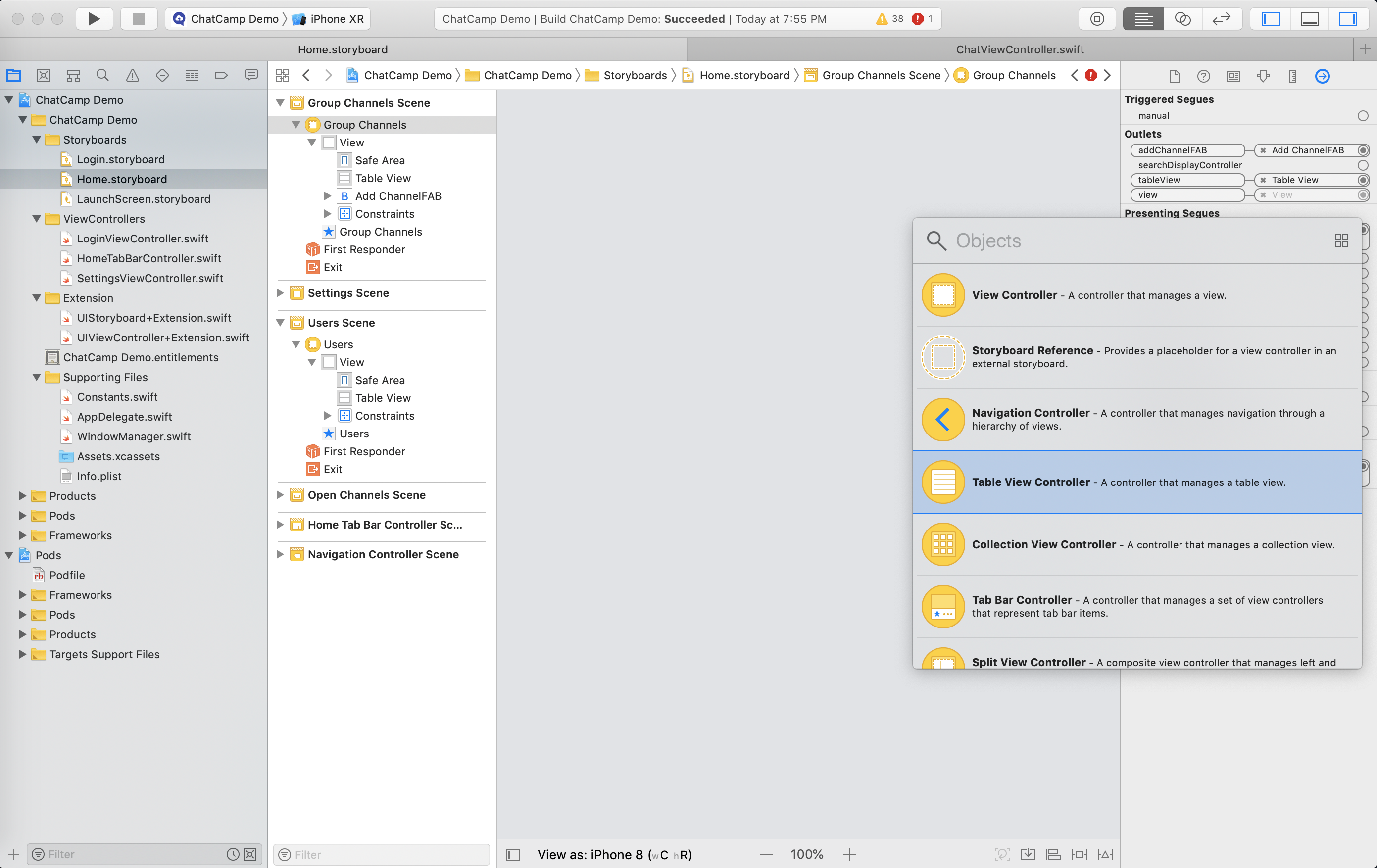
Task: Expand Targets Support Files folder
Action: (x=23, y=654)
